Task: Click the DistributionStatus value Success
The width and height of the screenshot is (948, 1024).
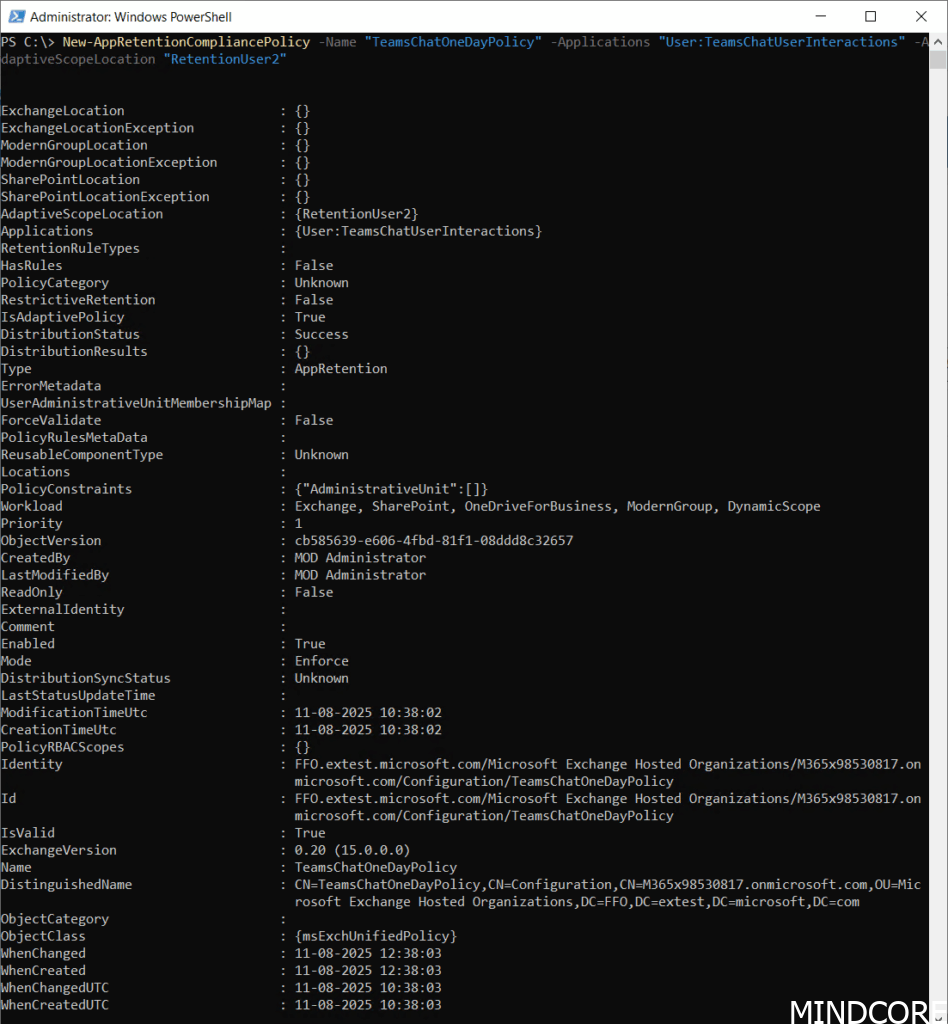Action: pos(321,334)
